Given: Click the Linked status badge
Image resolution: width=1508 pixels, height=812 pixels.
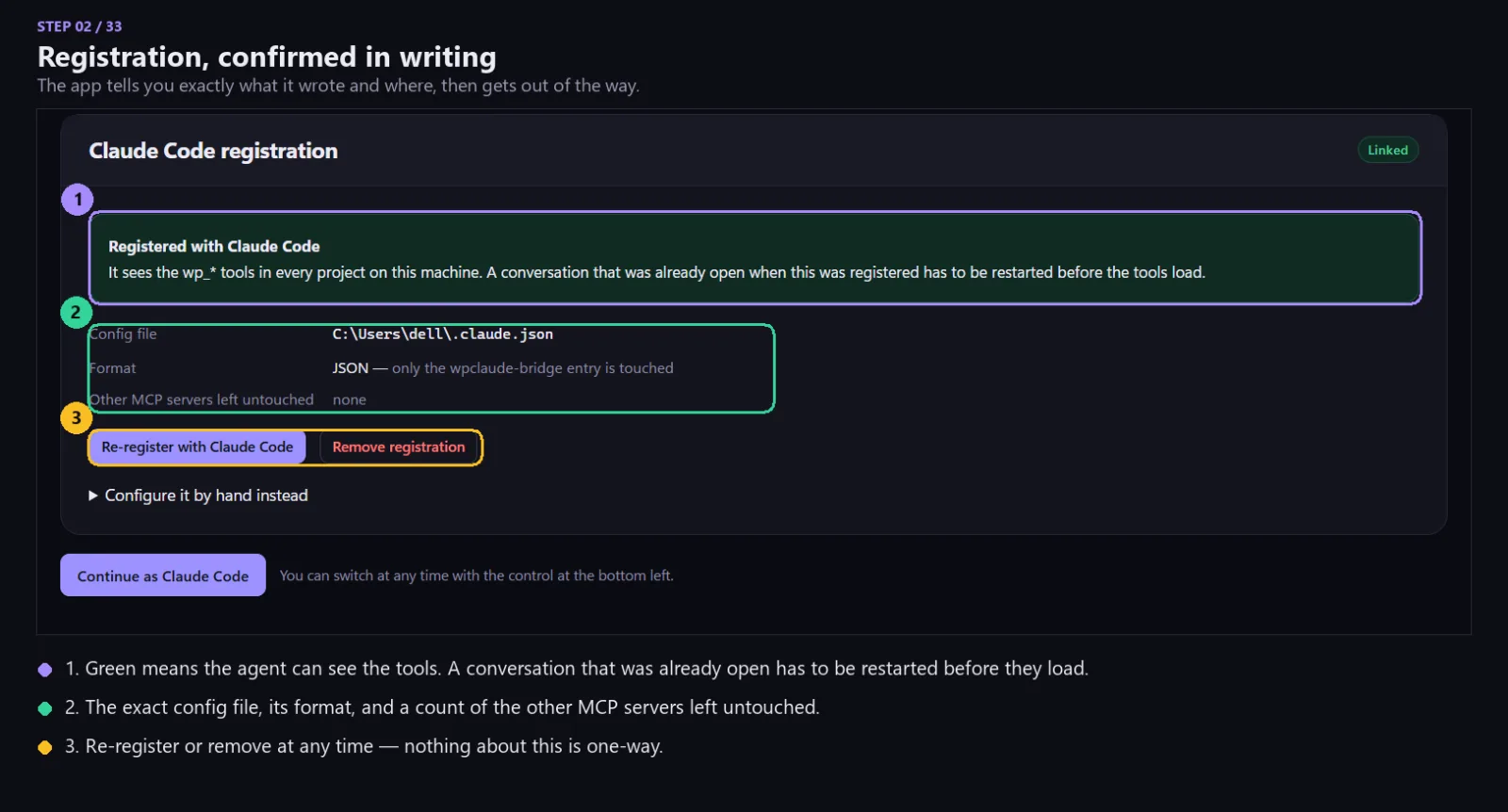Looking at the screenshot, I should (1387, 150).
